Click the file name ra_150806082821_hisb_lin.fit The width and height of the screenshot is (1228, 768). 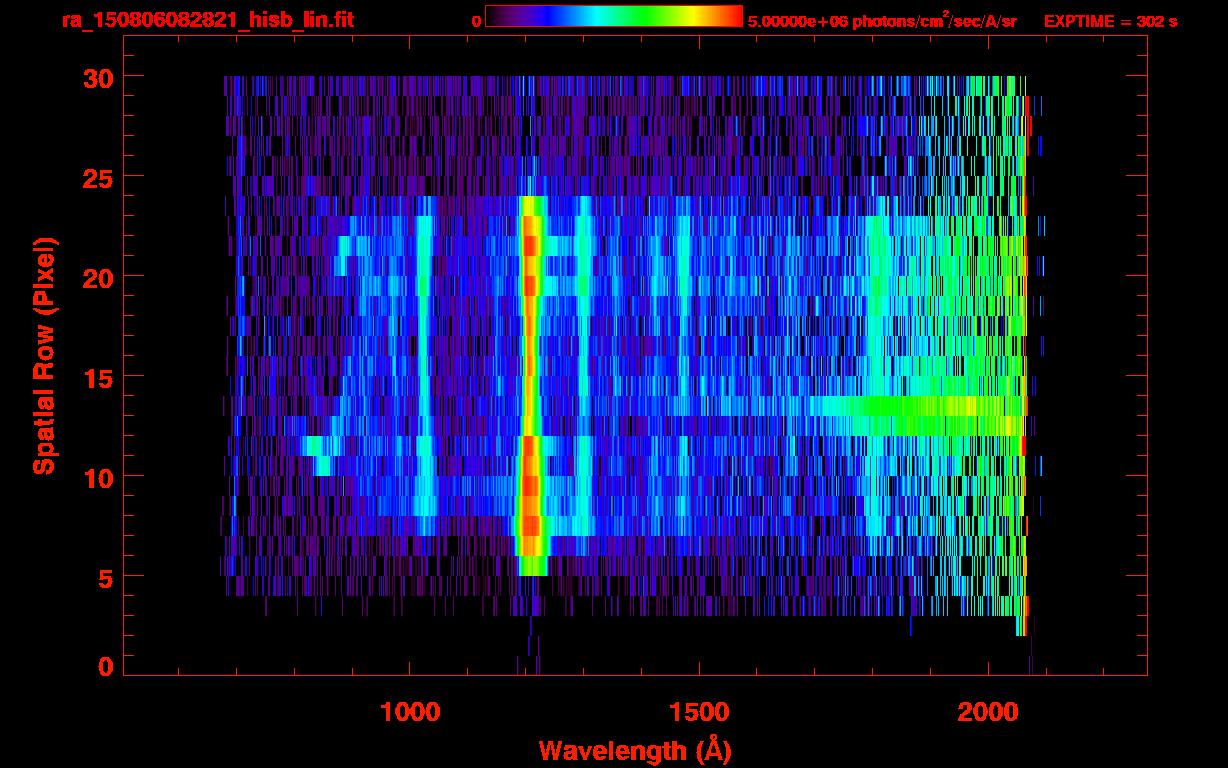[x=207, y=20]
